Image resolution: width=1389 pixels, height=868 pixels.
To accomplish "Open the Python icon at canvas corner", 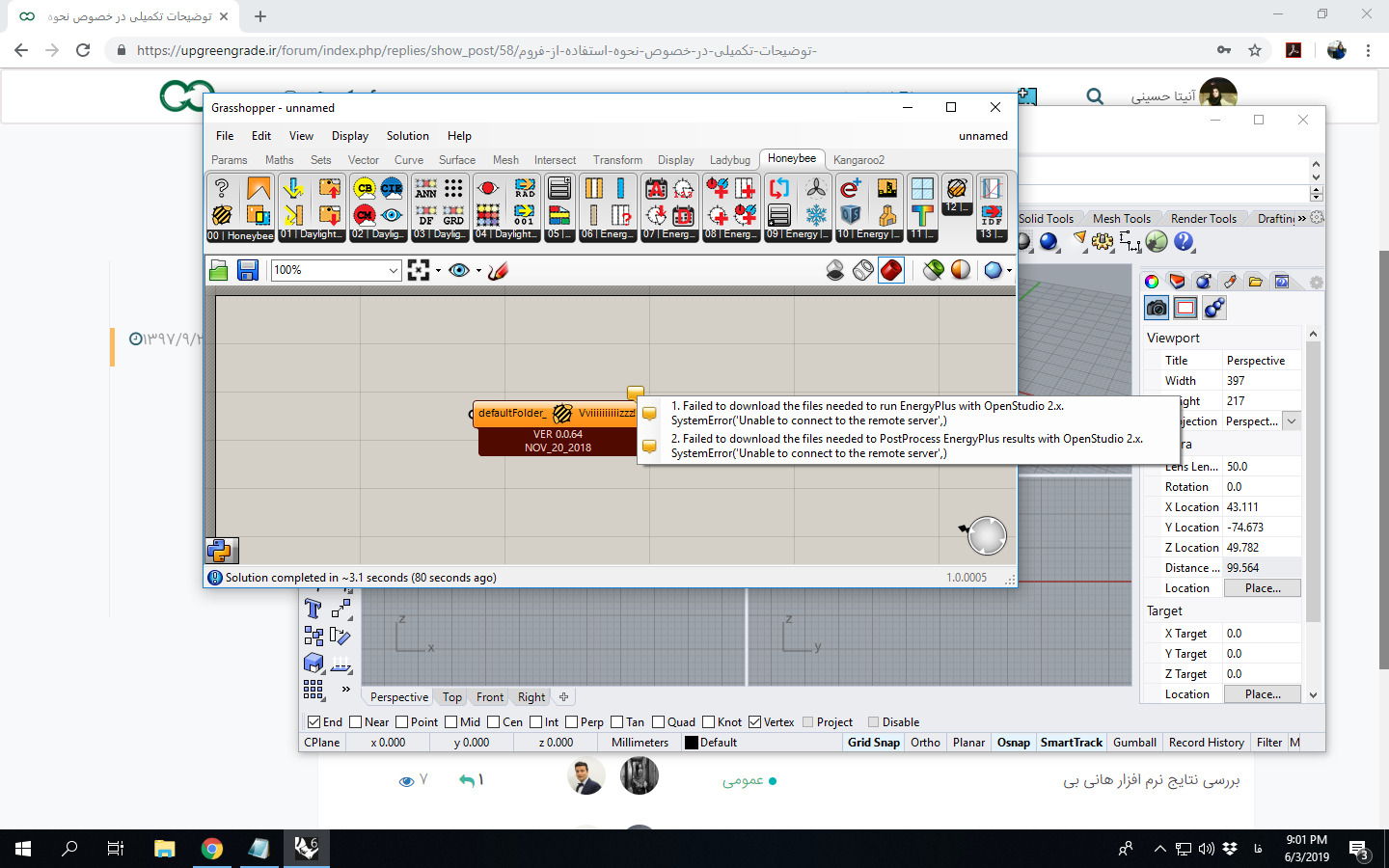I will (222, 551).
